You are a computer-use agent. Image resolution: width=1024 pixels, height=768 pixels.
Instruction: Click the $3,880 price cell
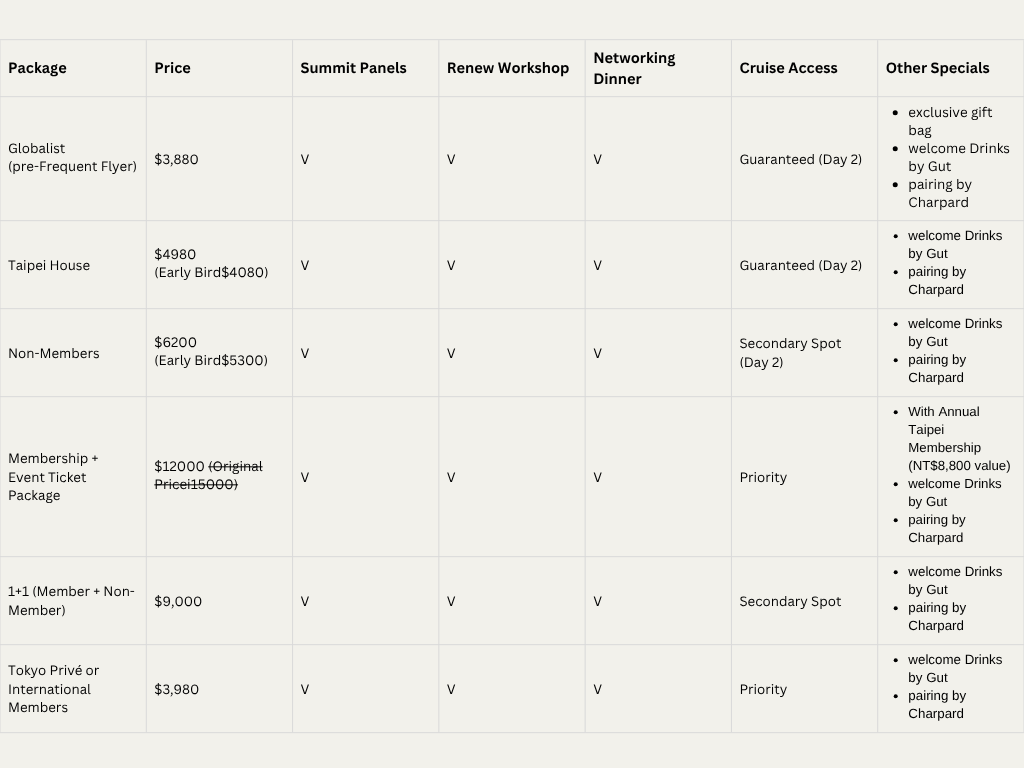[176, 159]
